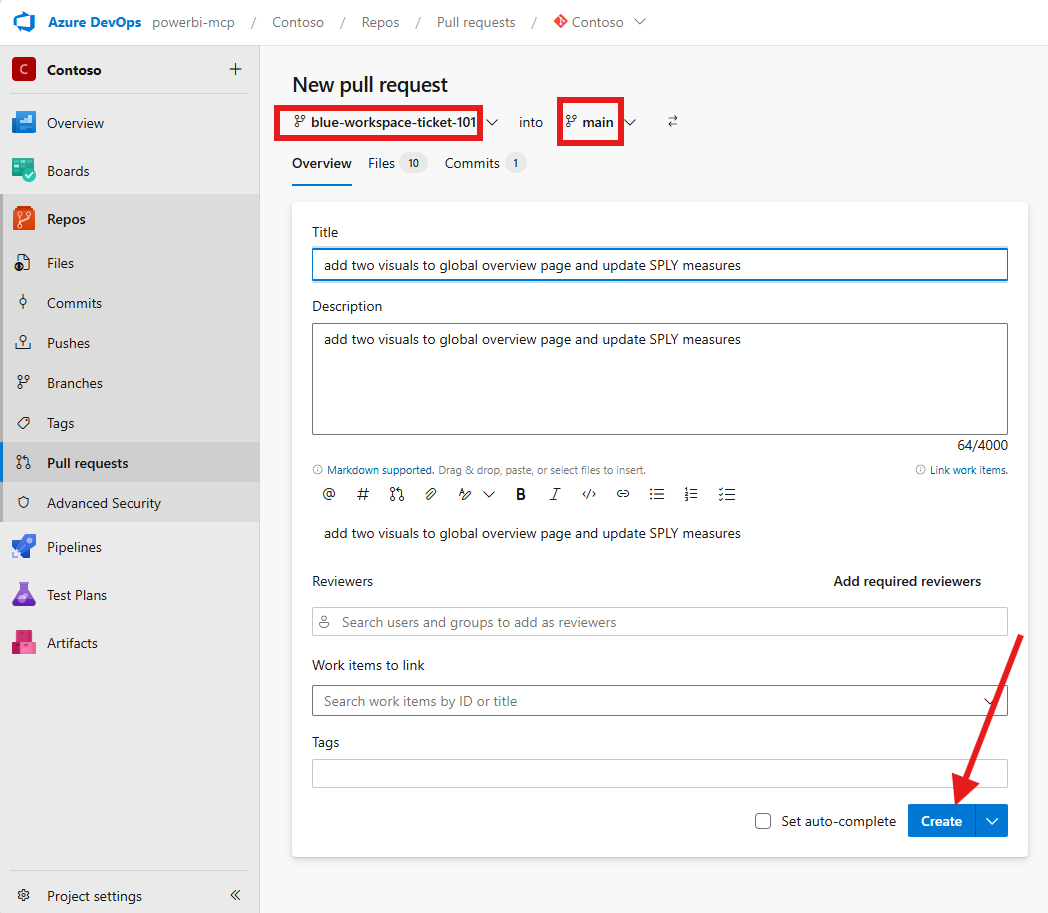The width and height of the screenshot is (1048, 913).
Task: Expand the header formatting dropdown chevron
Action: (489, 495)
